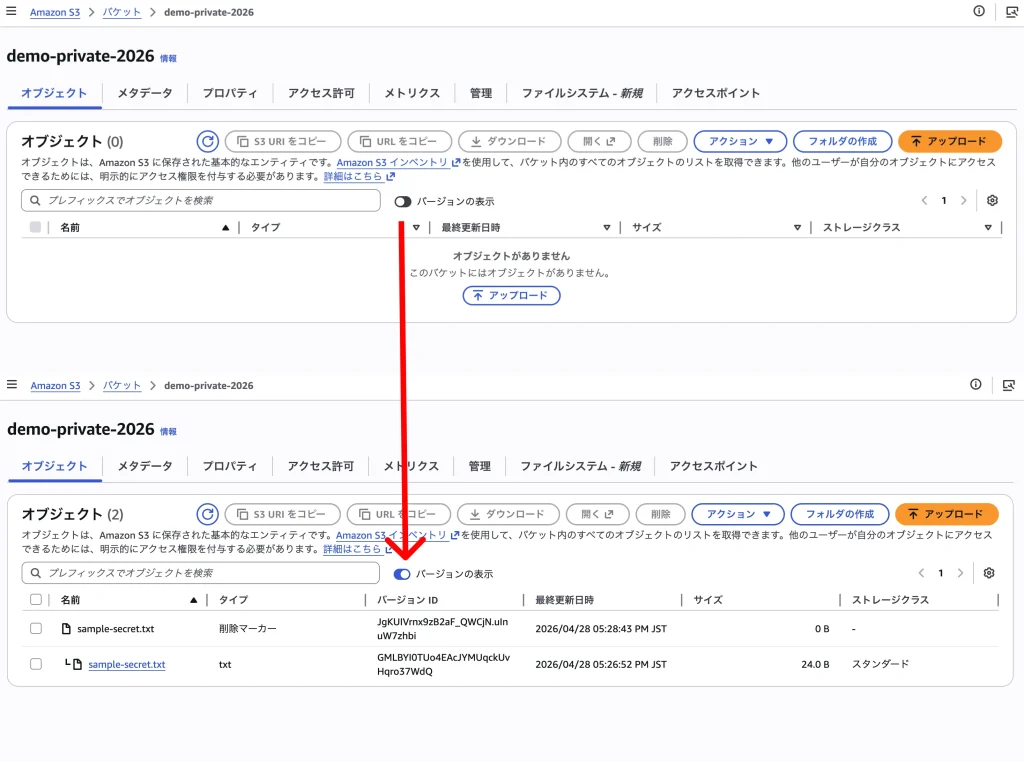Click アップロード below the オブジェクトがありません message
1024x762 pixels.
tap(511, 296)
